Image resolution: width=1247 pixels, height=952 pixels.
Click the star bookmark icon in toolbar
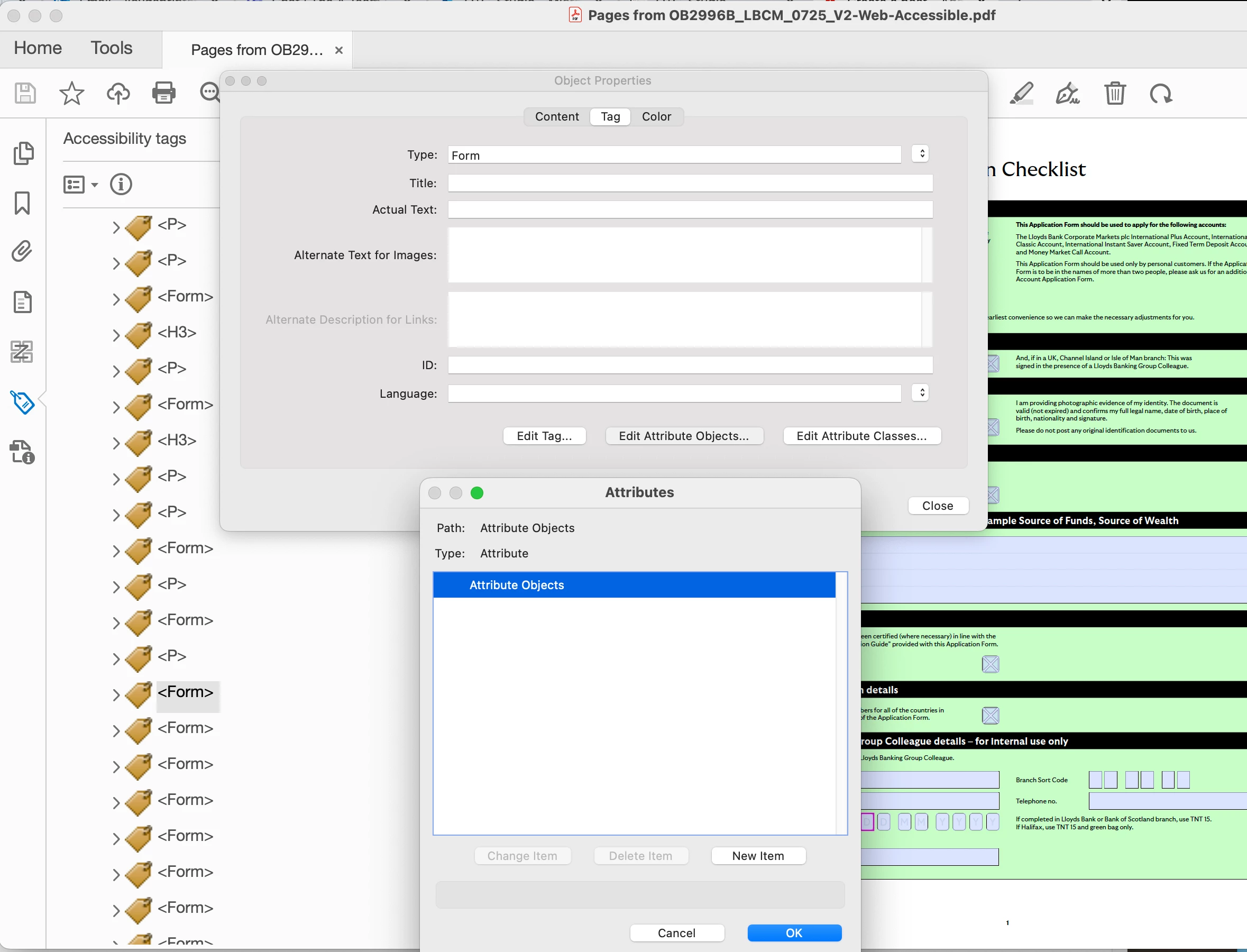point(71,93)
